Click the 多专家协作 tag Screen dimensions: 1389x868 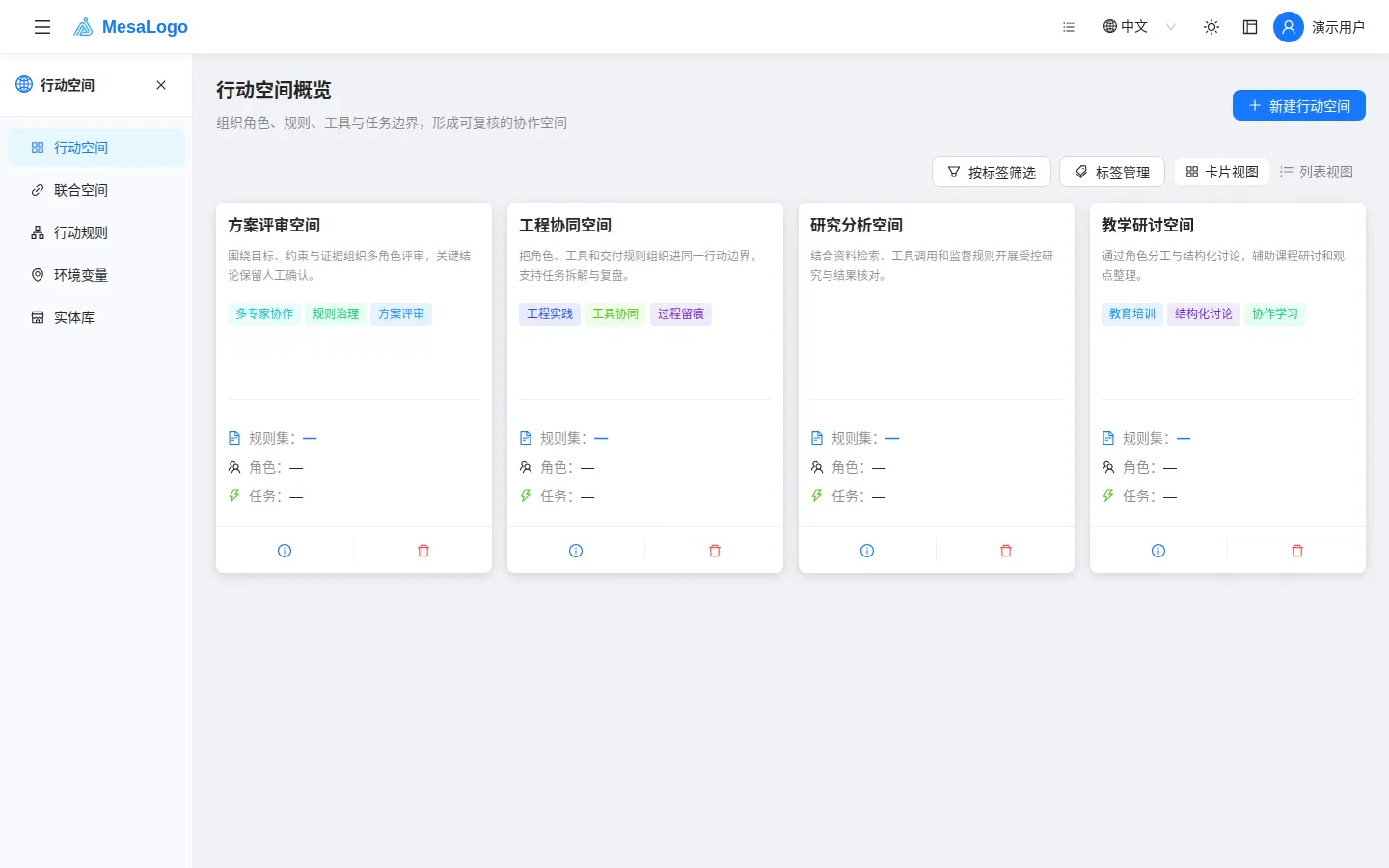point(264,313)
